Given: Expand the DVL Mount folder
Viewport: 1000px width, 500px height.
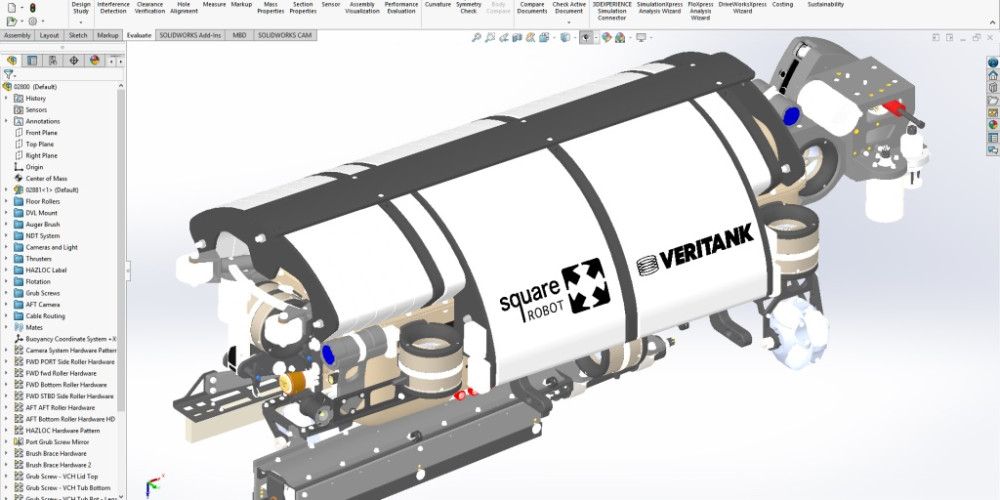Looking at the screenshot, I should (6, 213).
